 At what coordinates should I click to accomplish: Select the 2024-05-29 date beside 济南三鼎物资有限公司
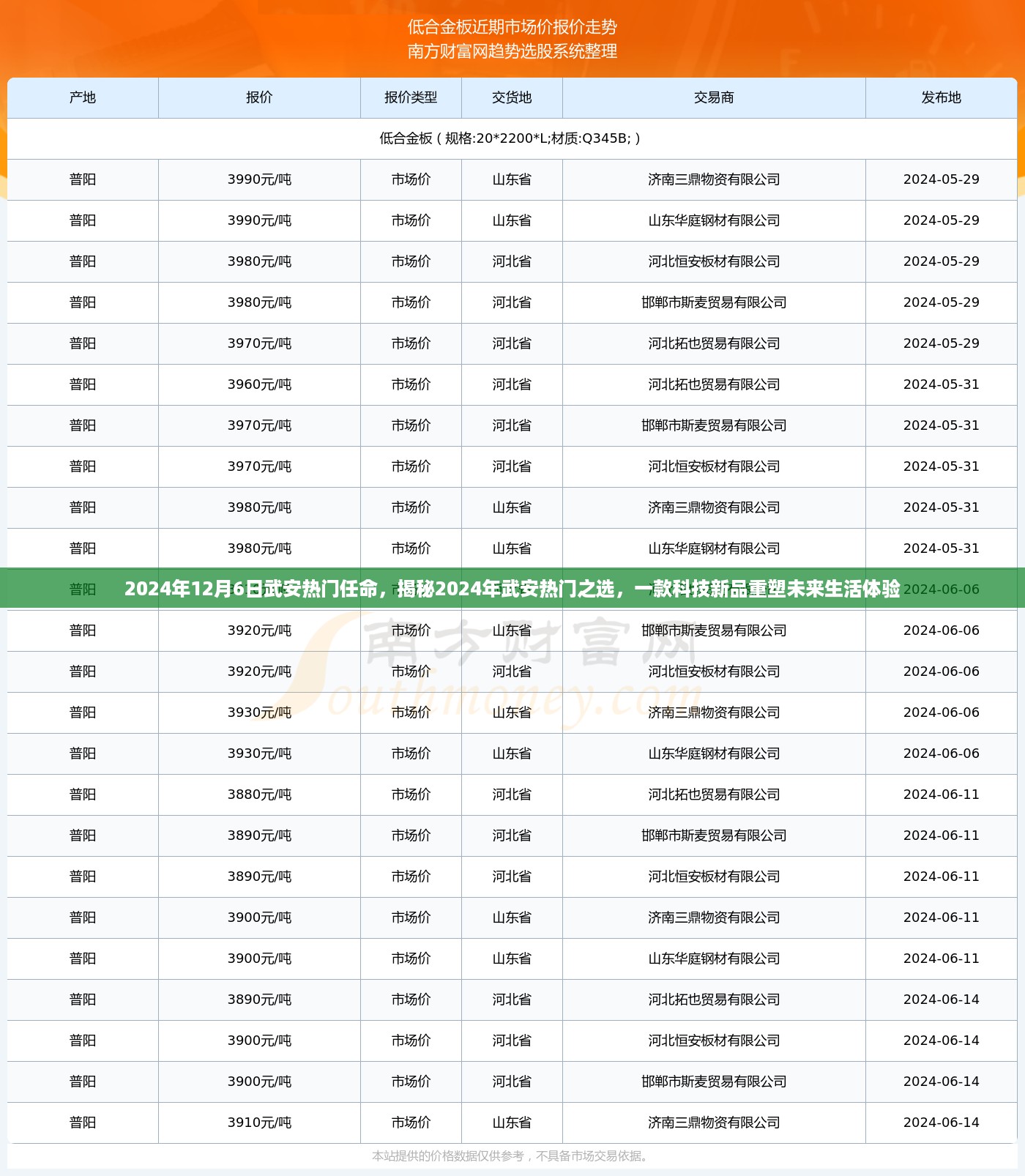(942, 179)
